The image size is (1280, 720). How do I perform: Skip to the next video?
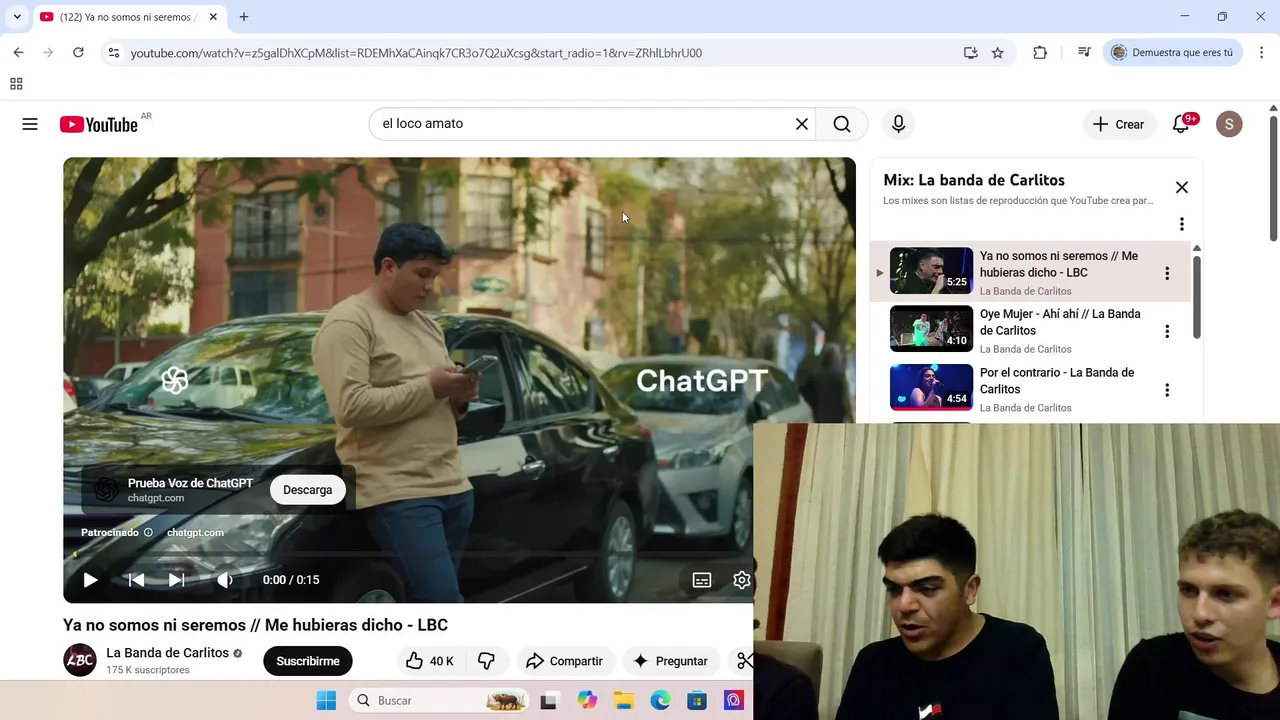pos(177,580)
